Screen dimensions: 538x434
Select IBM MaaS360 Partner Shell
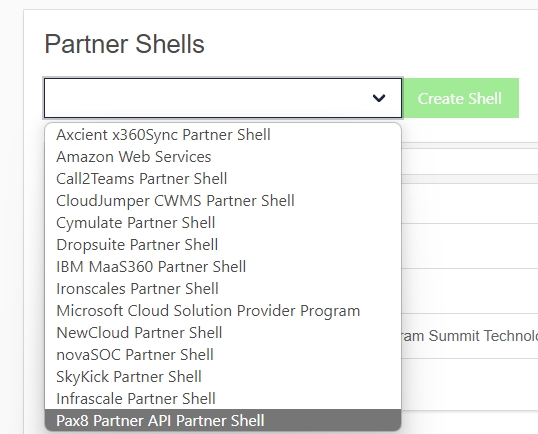click(x=223, y=266)
